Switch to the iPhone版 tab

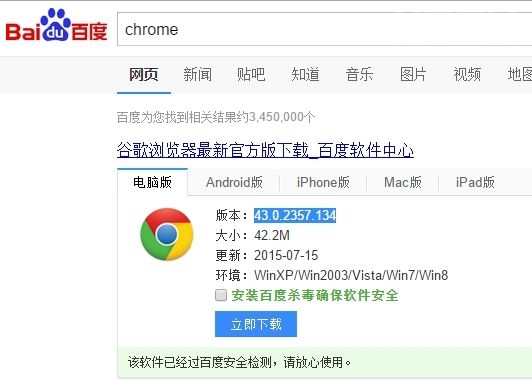click(323, 182)
